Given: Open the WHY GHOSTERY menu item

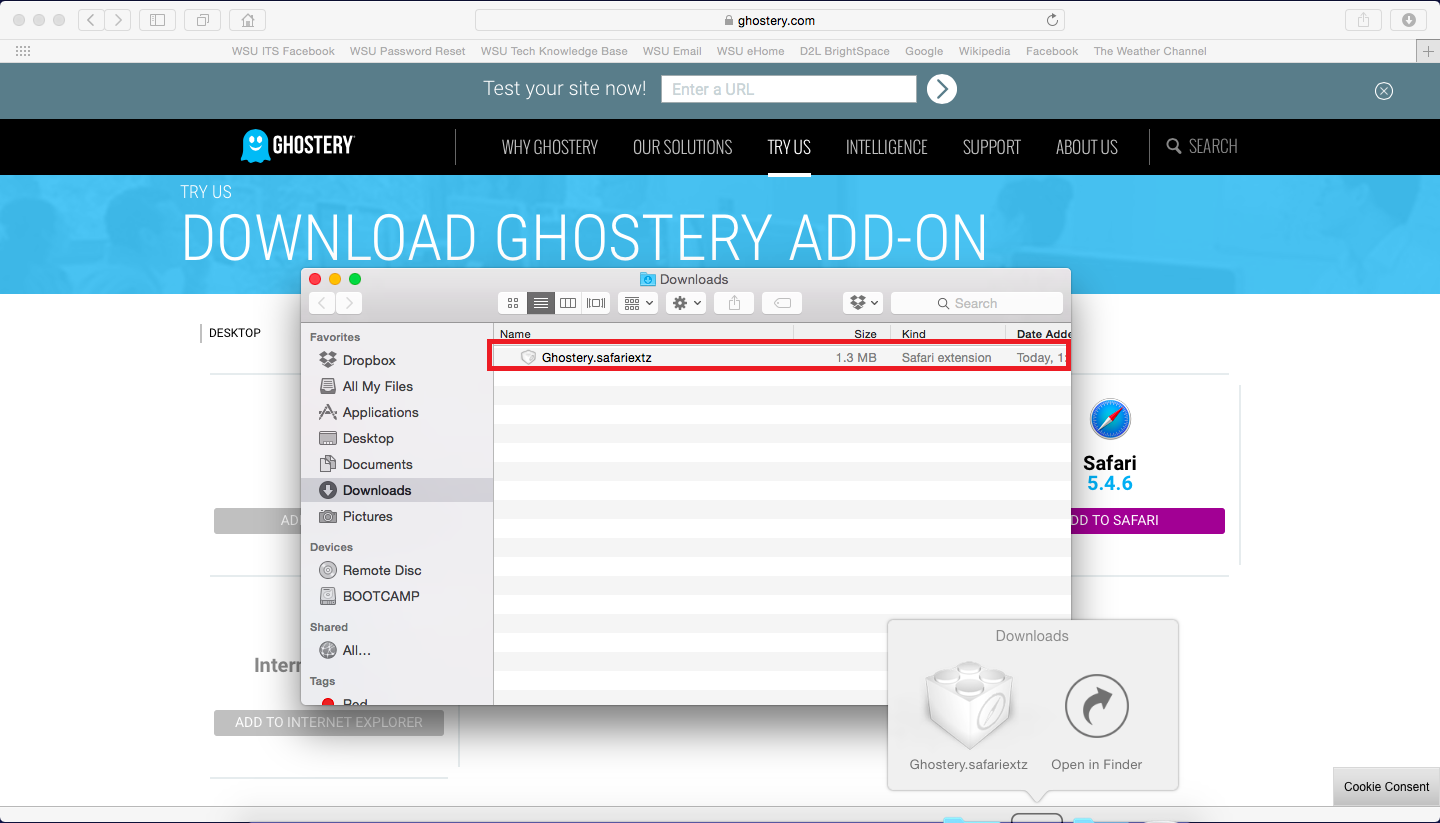Looking at the screenshot, I should [x=549, y=147].
